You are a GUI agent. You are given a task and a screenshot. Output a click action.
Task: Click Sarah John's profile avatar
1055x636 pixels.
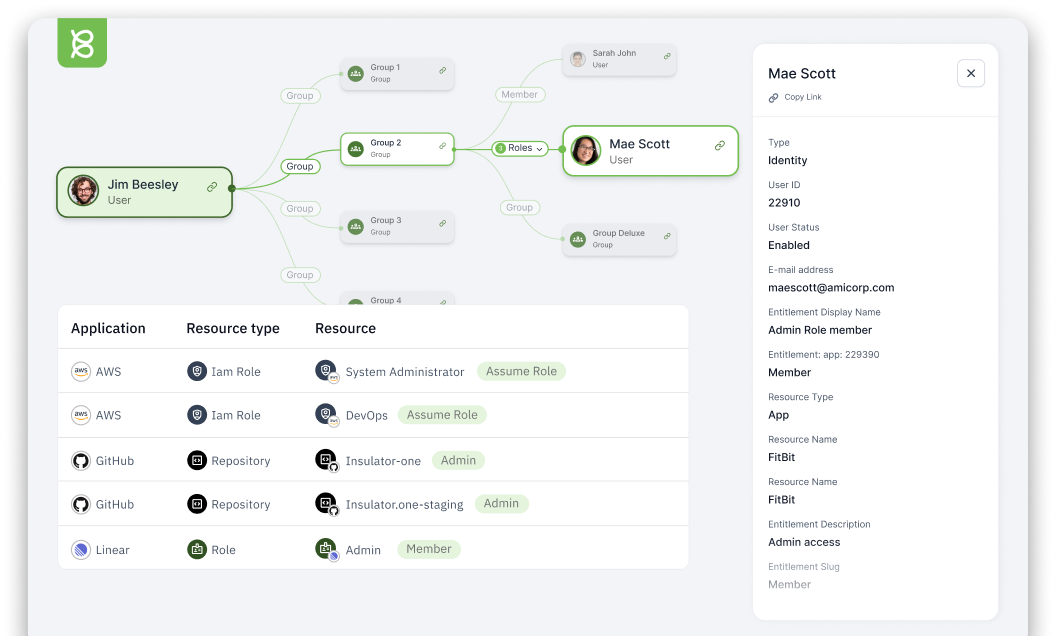point(577,59)
